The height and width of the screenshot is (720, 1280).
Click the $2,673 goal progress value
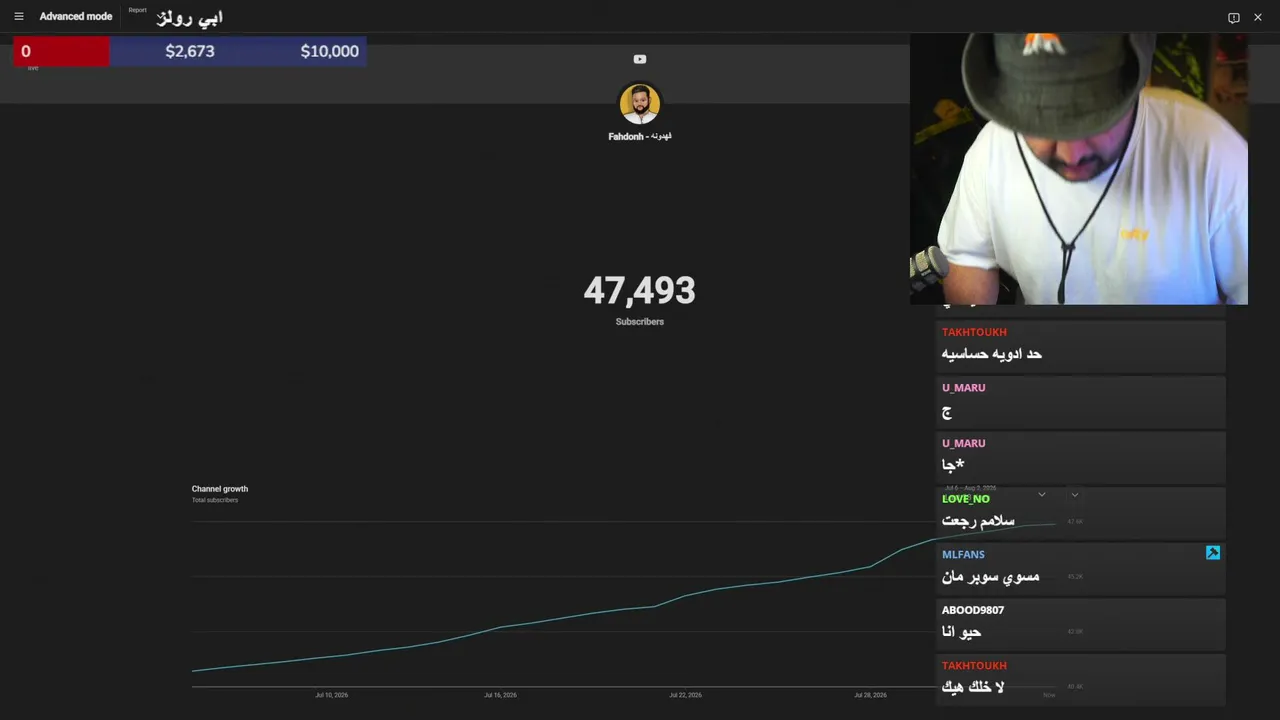(x=190, y=51)
